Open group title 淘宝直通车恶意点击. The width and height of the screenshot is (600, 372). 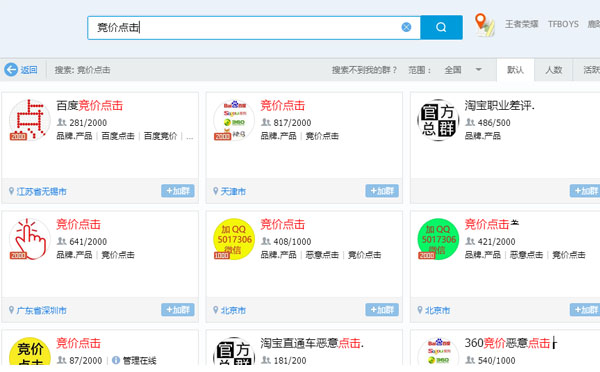click(x=312, y=343)
